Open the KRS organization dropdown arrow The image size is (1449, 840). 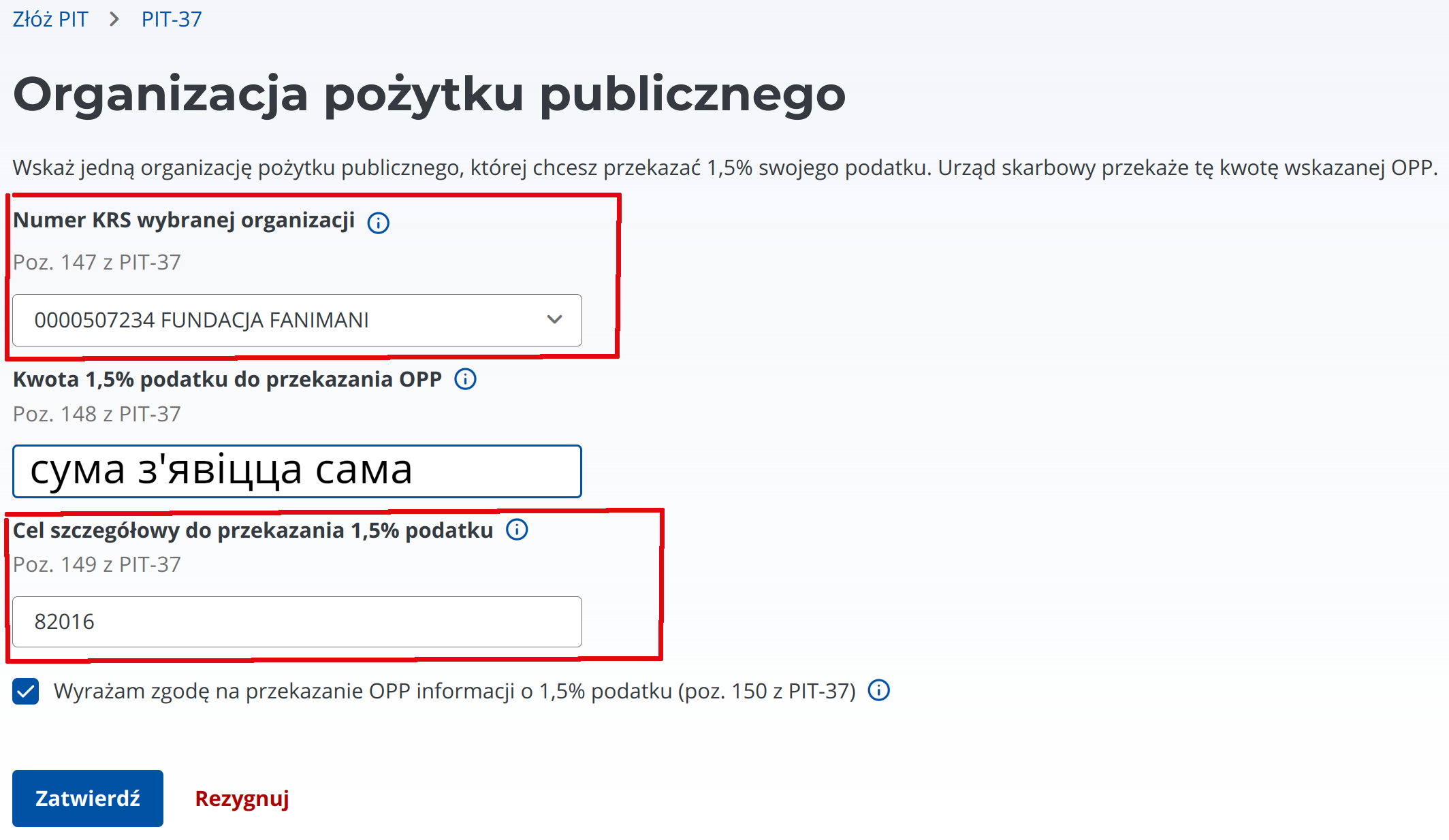coord(554,319)
